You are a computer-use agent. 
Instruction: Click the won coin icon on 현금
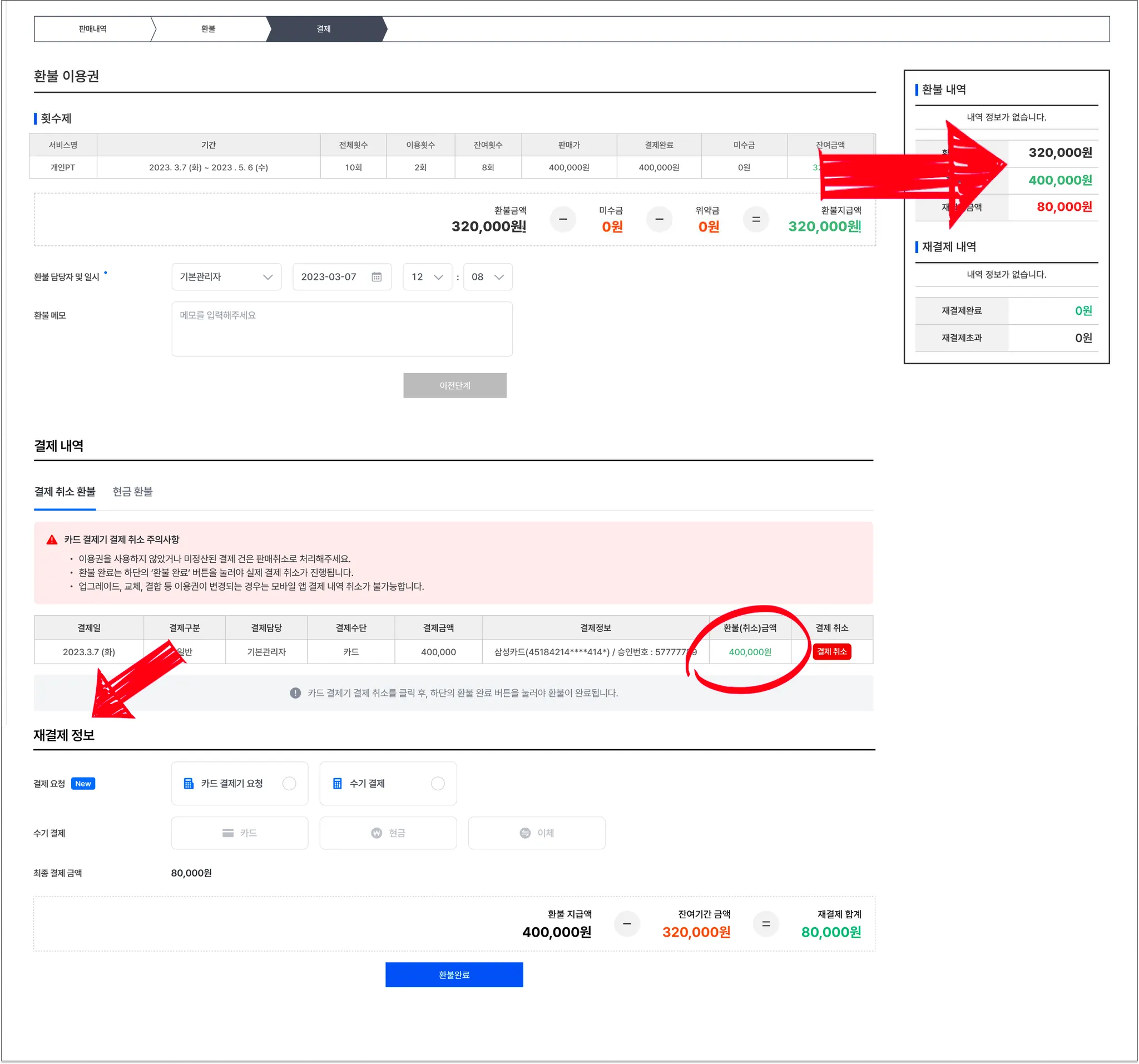pyautogui.click(x=377, y=833)
